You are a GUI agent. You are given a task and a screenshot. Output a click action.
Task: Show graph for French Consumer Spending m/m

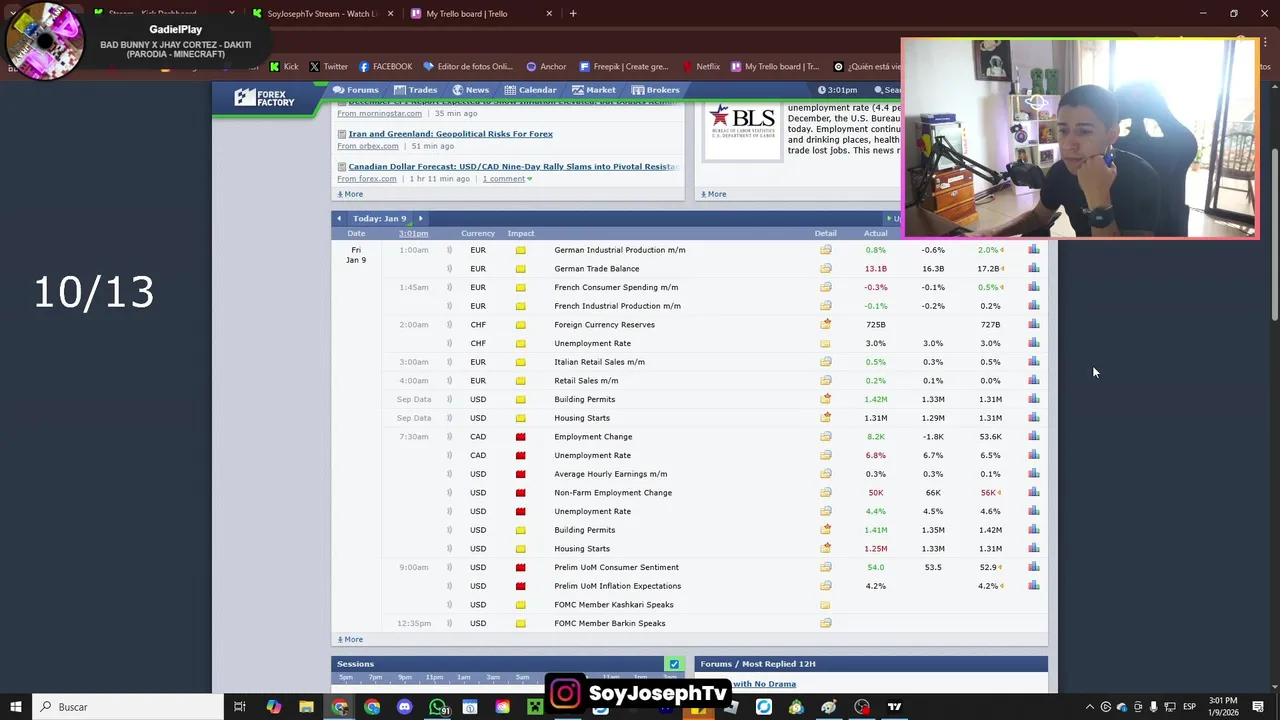click(x=1033, y=287)
